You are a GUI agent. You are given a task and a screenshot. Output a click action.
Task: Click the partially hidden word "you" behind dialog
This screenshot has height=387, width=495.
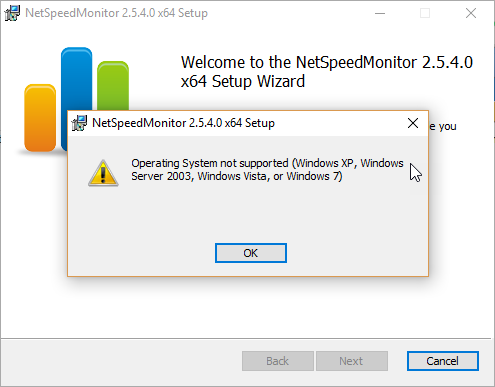click(x=447, y=127)
